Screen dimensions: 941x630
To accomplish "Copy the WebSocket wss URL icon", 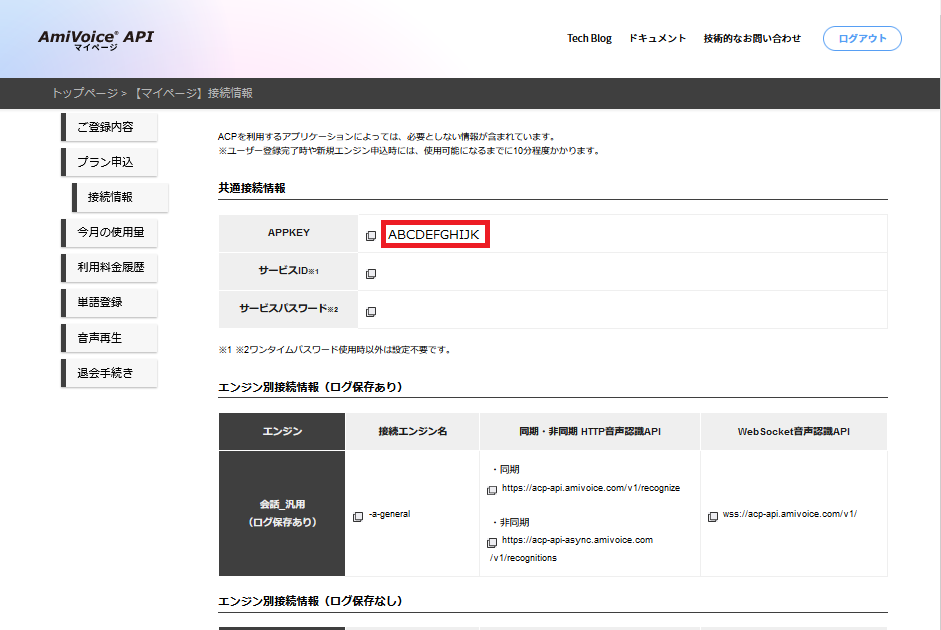I will click(x=713, y=517).
